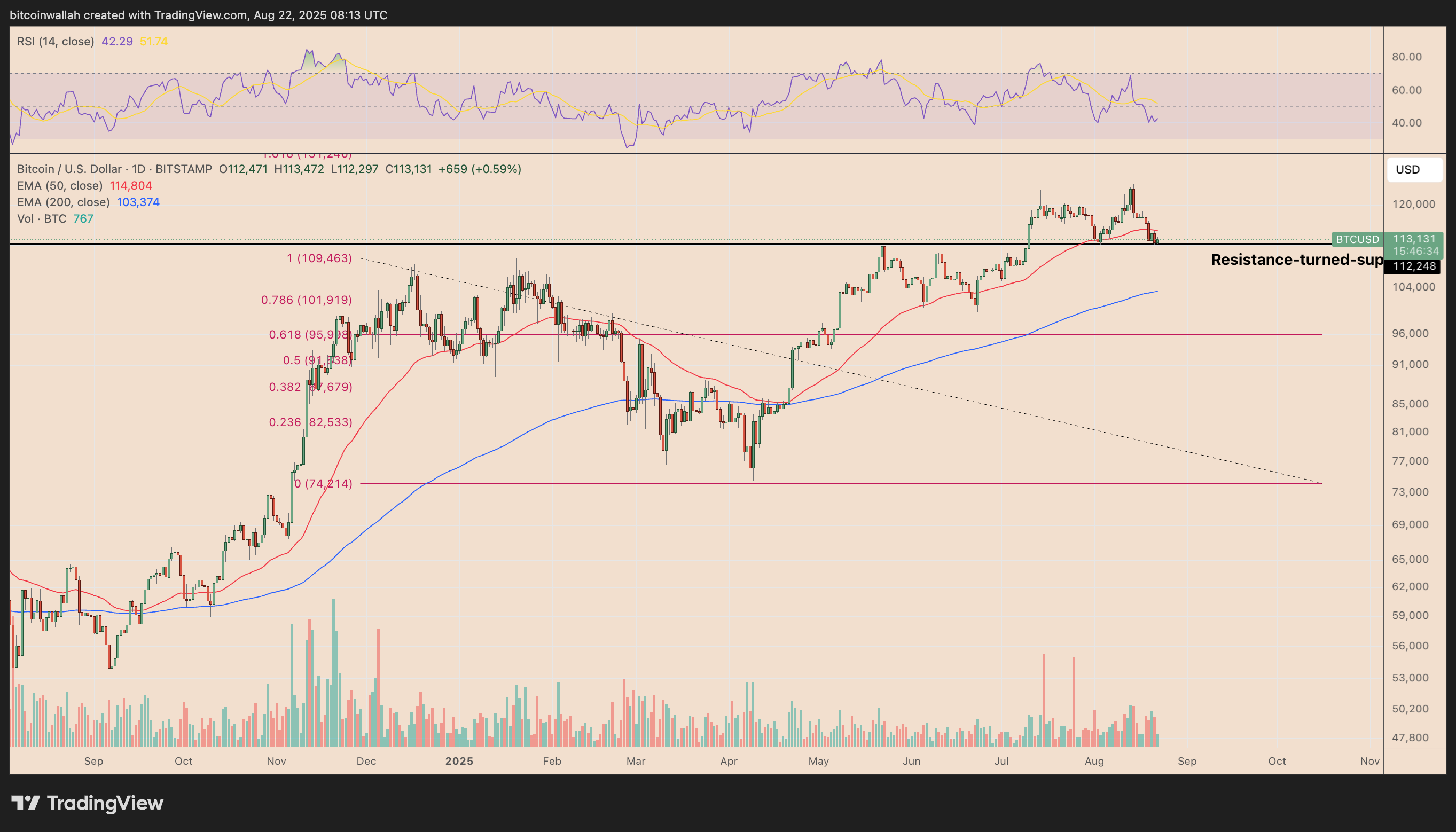Viewport: 1456px width, 832px height.
Task: Click the Apr label on time axis
Action: 729,761
